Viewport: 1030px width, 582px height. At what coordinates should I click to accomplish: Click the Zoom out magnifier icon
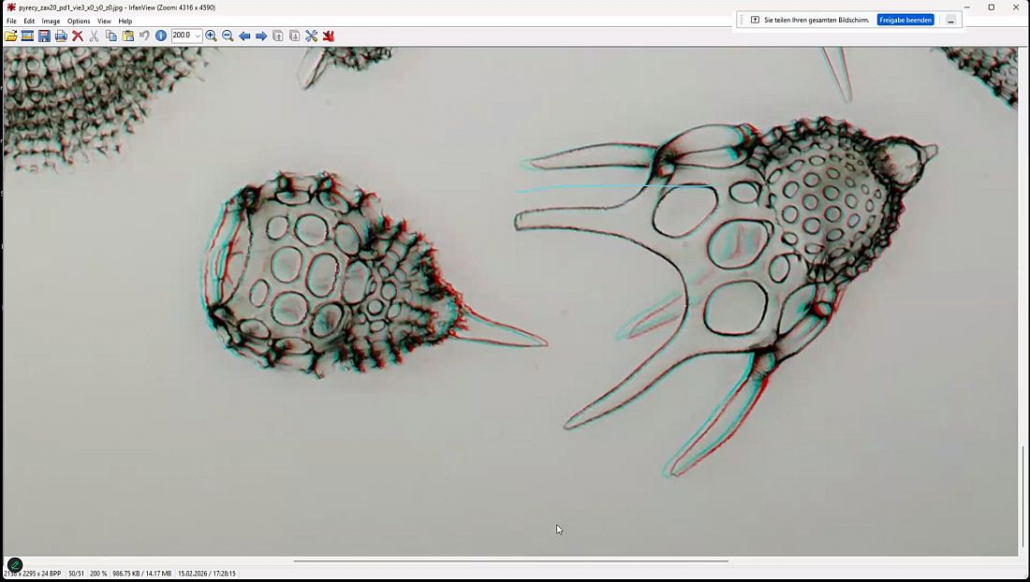click(x=228, y=36)
